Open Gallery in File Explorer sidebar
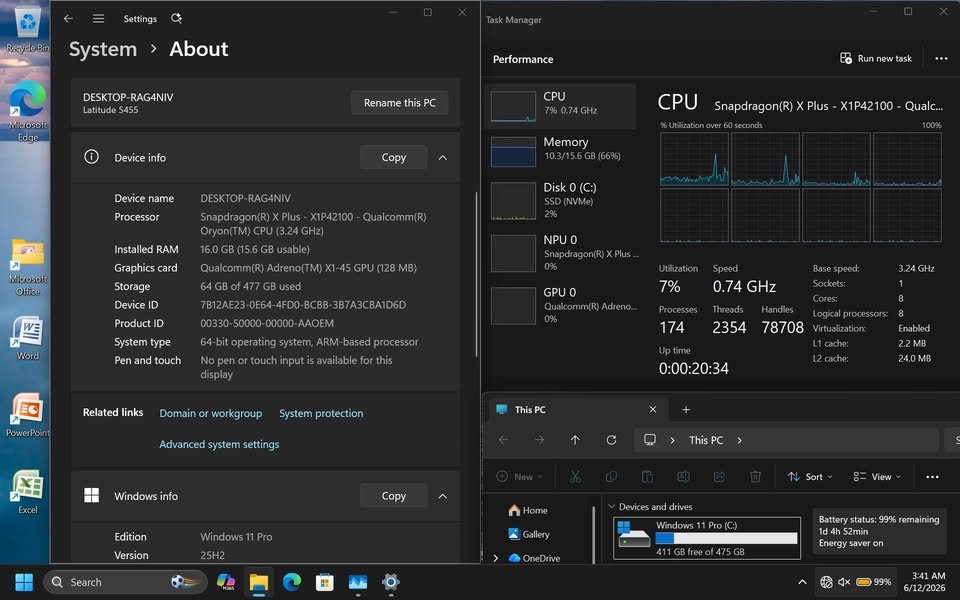Image resolution: width=960 pixels, height=600 pixels. (529, 534)
